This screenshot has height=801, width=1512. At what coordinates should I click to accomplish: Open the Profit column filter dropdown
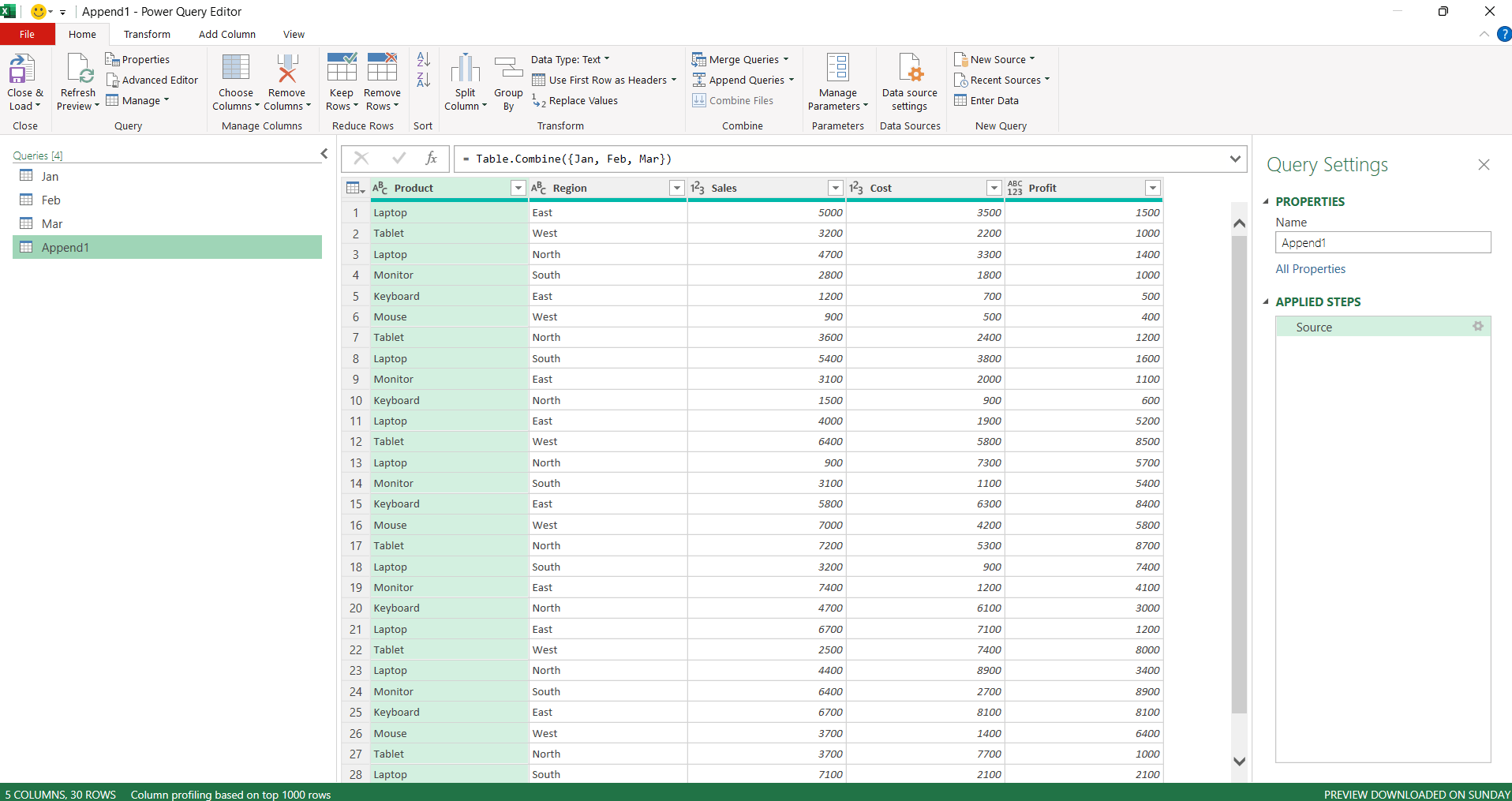[1153, 188]
